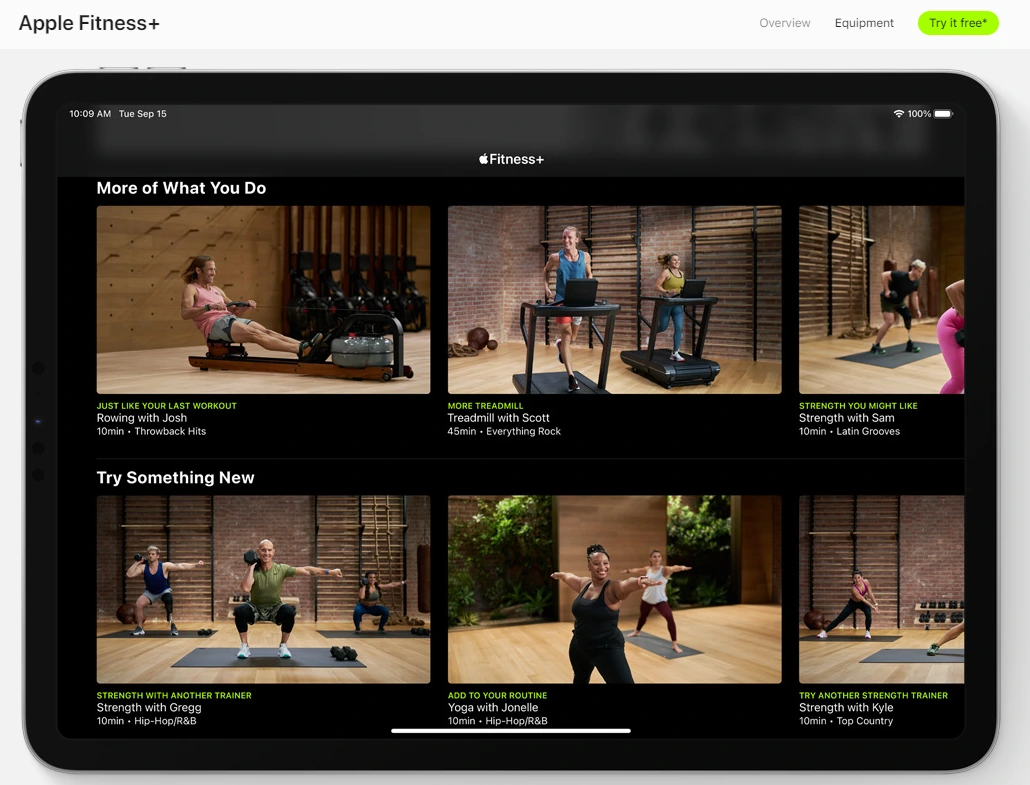Open the Strength with Gregg workout thumbnail
Viewport: 1030px width, 785px height.
point(263,589)
